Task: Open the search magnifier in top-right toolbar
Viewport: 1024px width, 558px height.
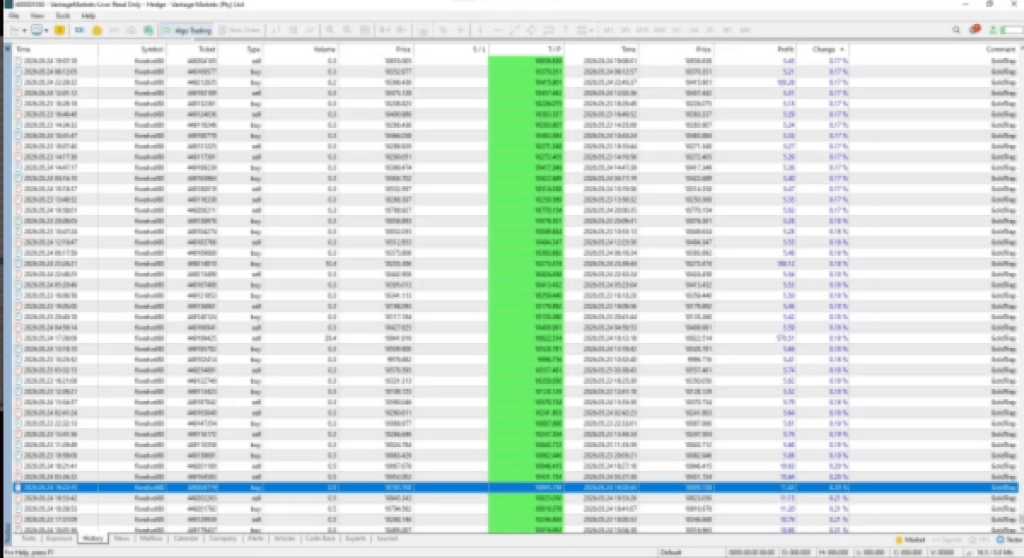Action: tap(956, 30)
